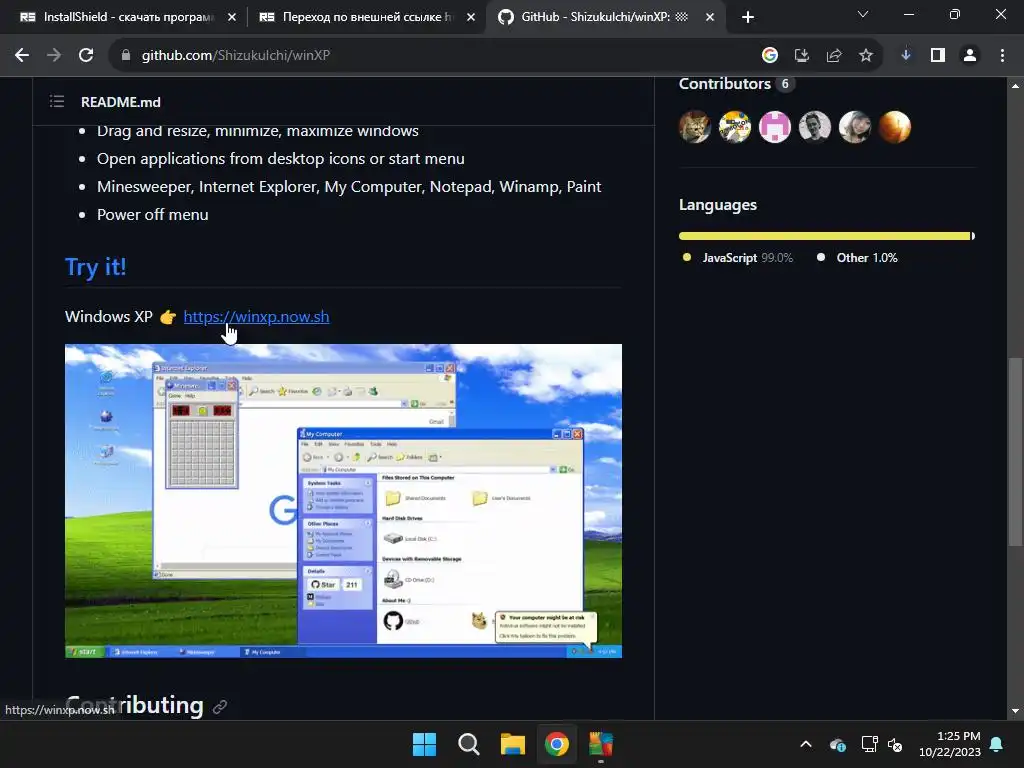Open the clock showing 1:25 PM
1024x768 pixels.
(950, 744)
